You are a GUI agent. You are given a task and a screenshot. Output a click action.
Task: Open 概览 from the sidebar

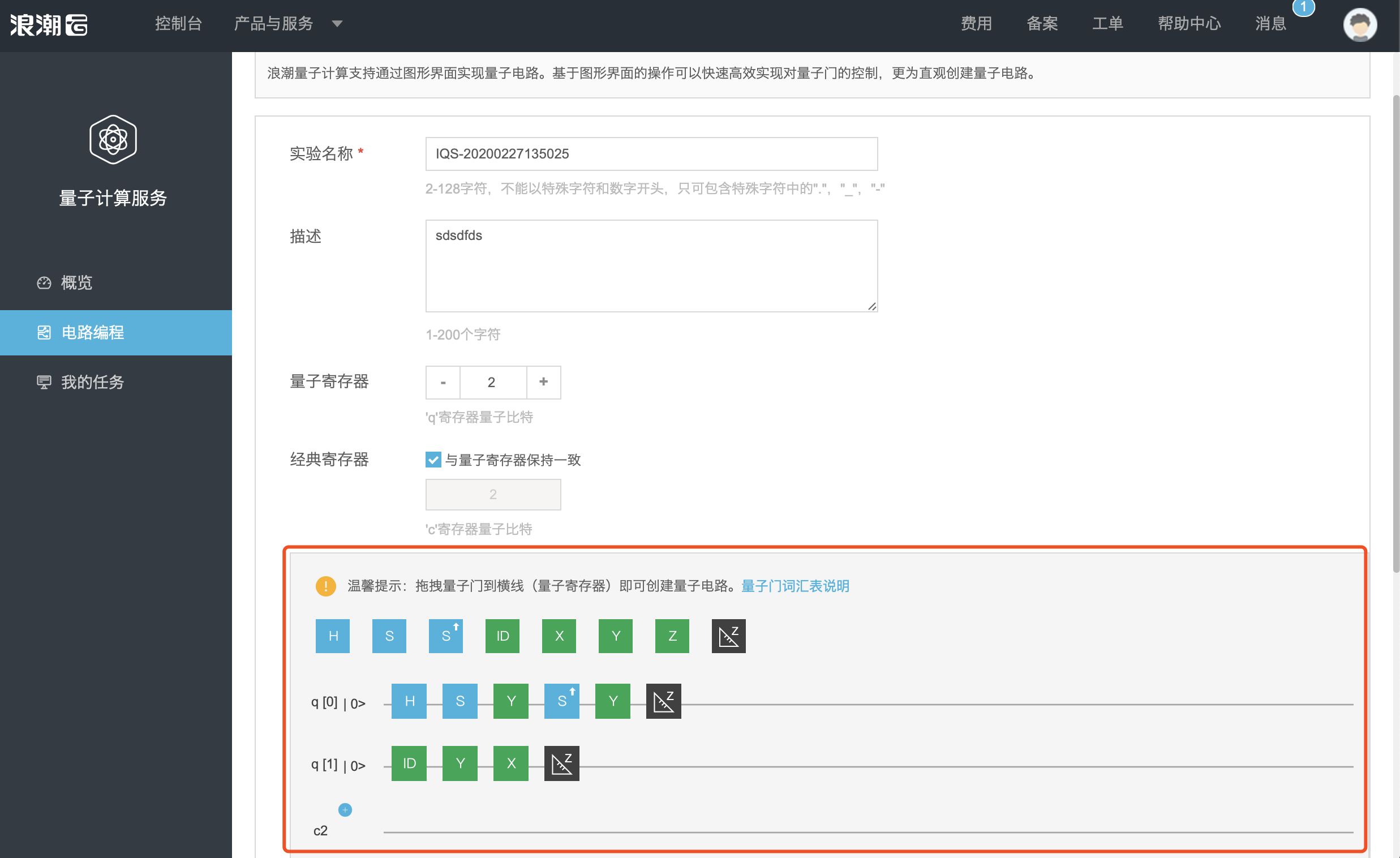pos(77,283)
